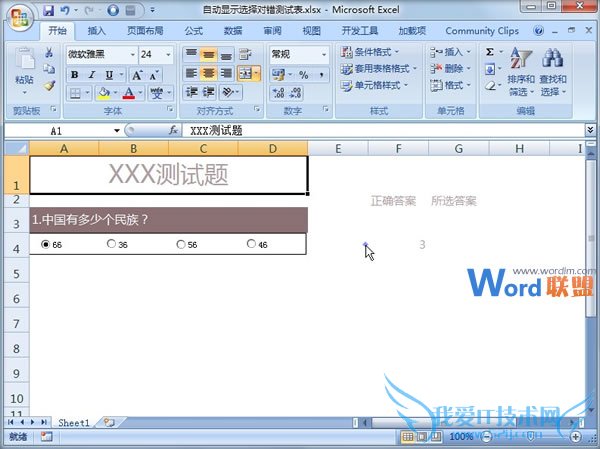Click the Cut scissors icon
The height and width of the screenshot is (449, 600).
[x=49, y=52]
